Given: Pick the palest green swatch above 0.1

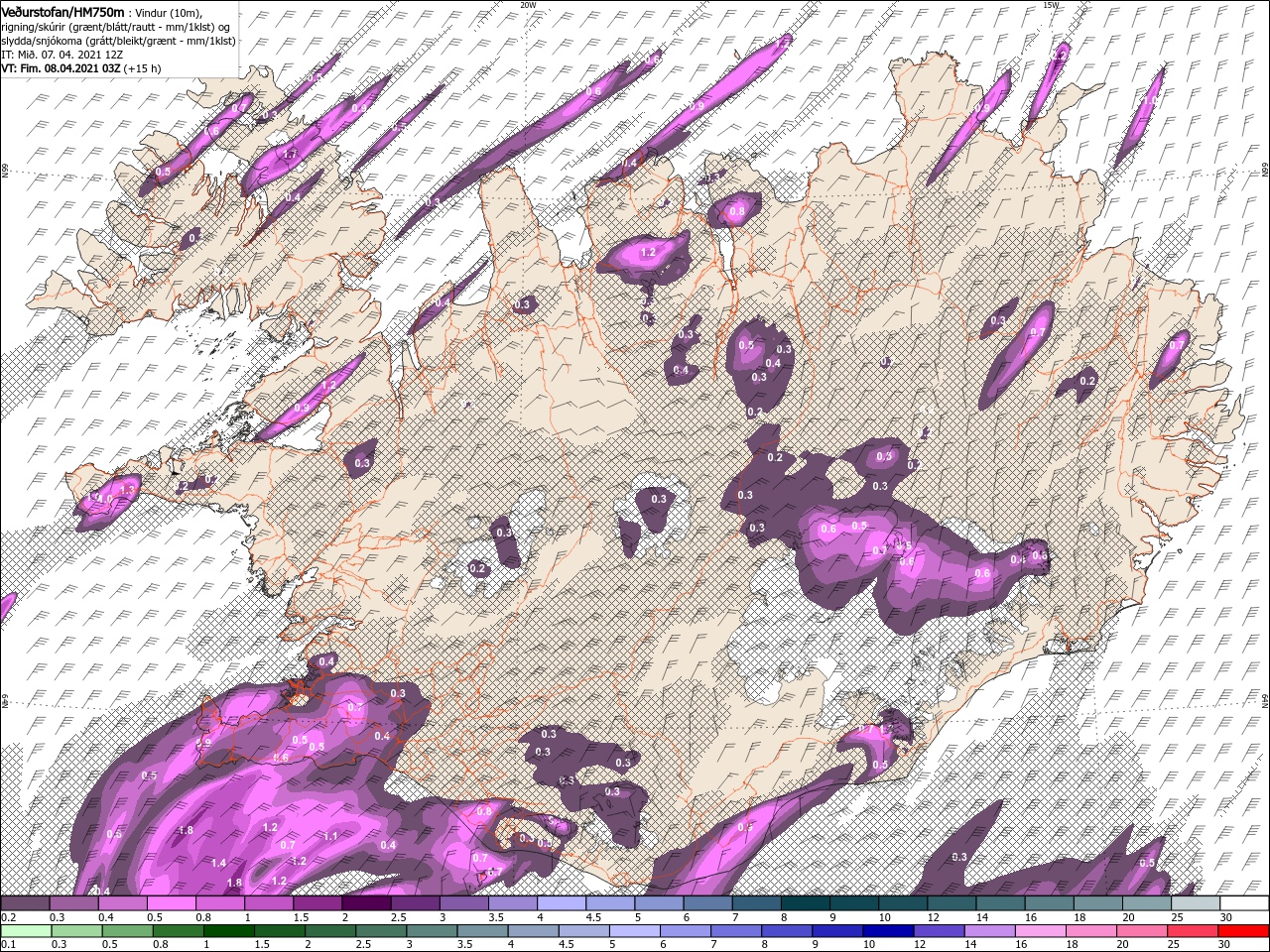Looking at the screenshot, I should 24,931.
